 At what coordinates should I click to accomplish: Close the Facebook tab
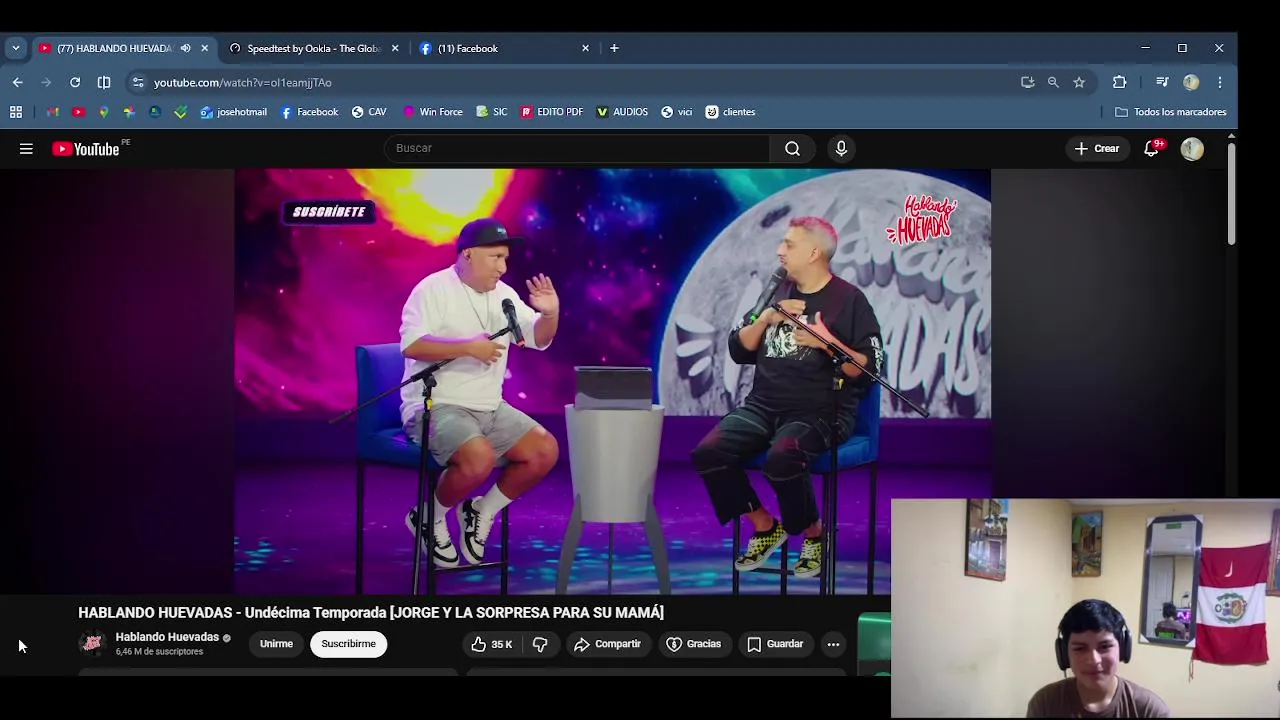coord(585,48)
